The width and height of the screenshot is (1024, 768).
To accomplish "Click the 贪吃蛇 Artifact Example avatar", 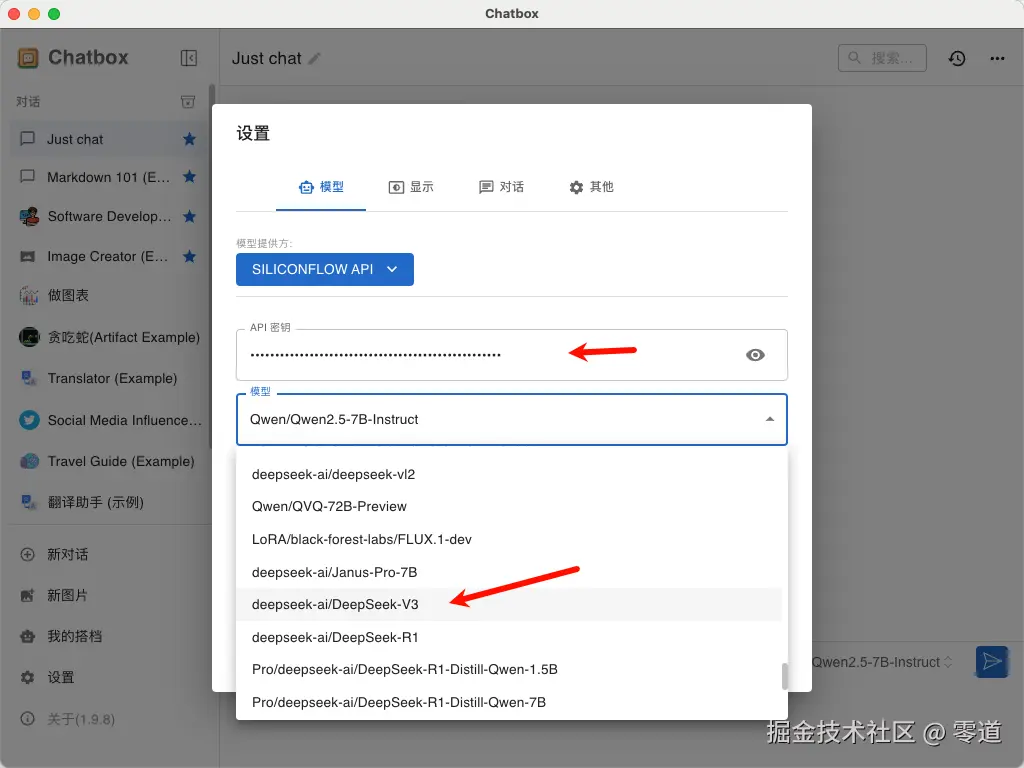I will coord(29,337).
